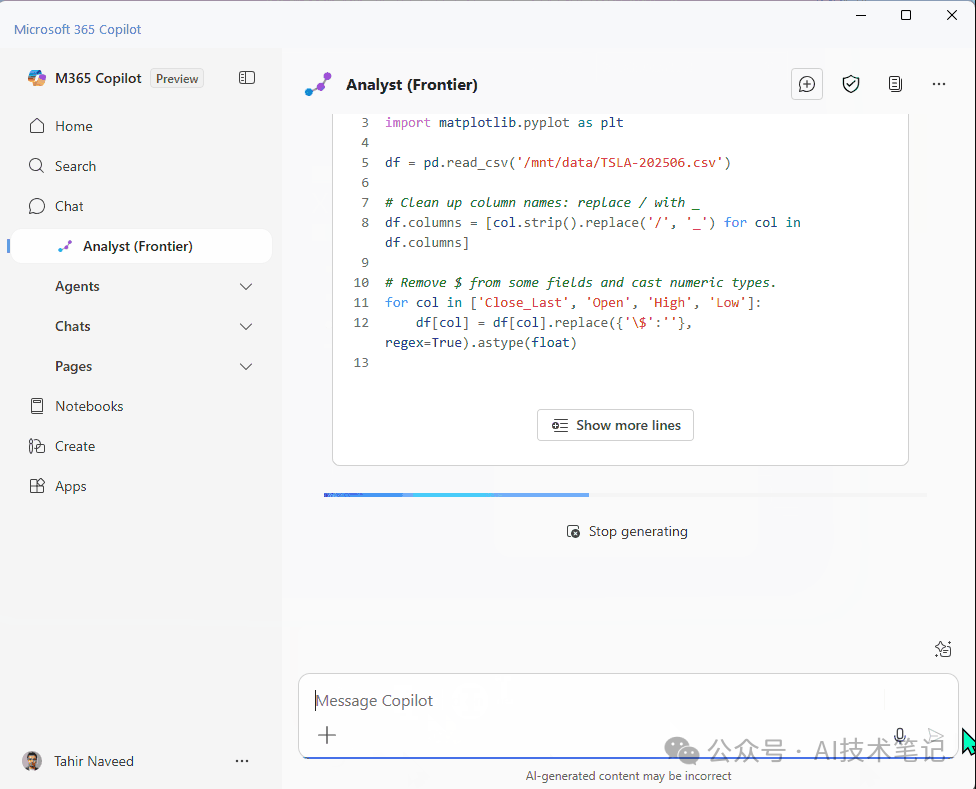Click the 'Clean up column names' comment

pos(542,202)
